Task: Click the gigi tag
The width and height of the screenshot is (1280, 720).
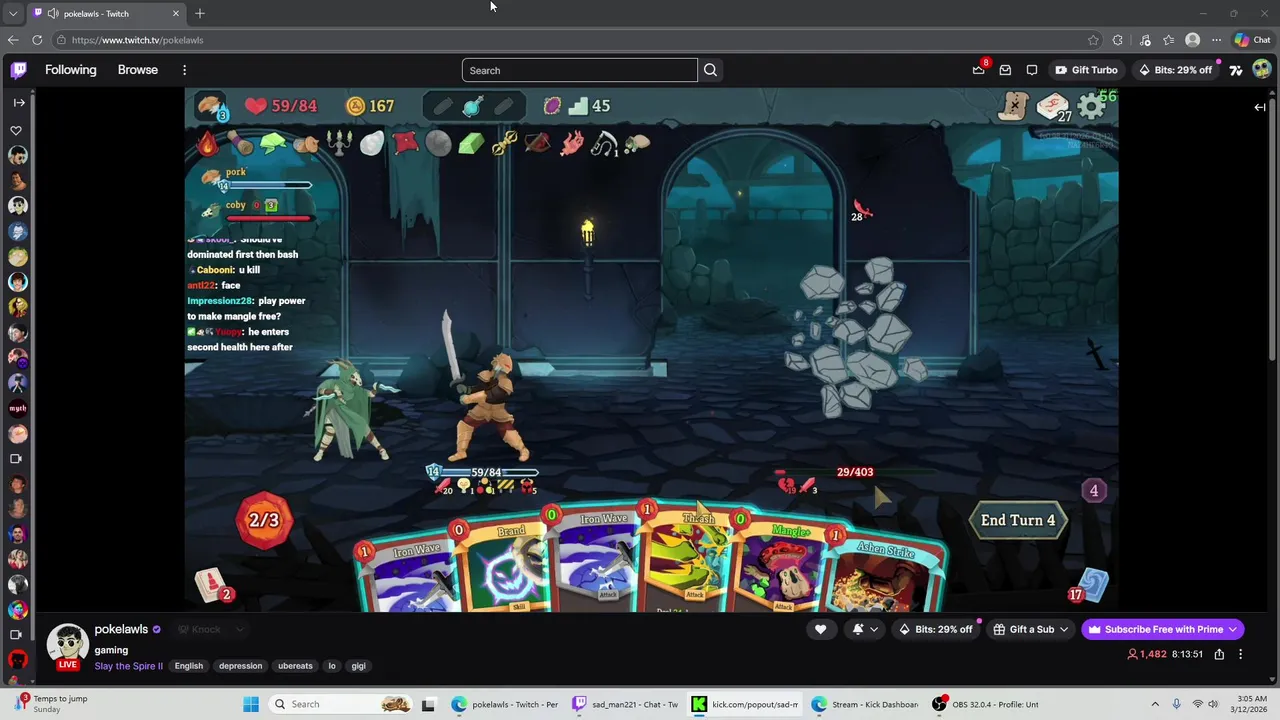Action: pos(358,666)
